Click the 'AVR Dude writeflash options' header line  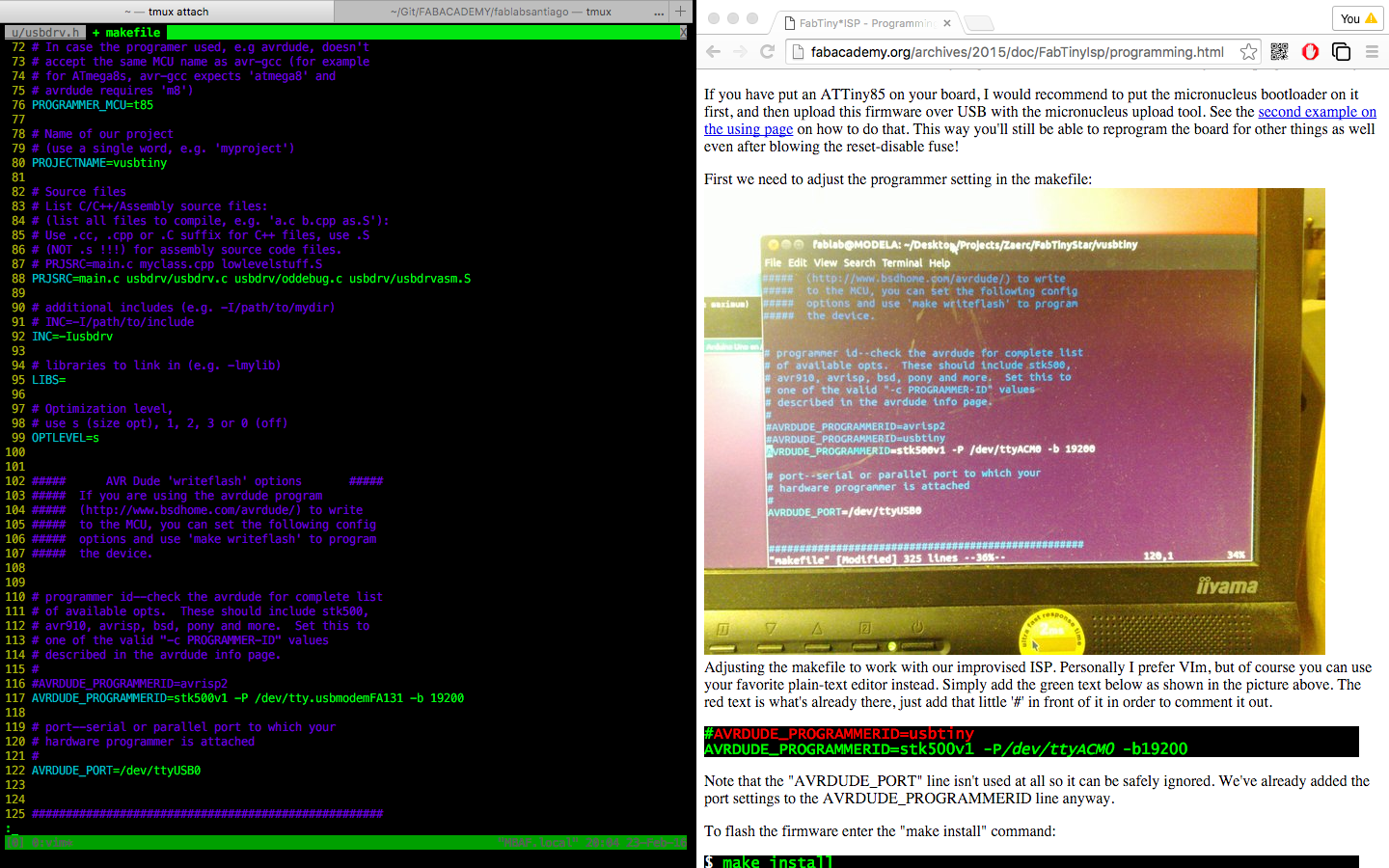tap(207, 481)
